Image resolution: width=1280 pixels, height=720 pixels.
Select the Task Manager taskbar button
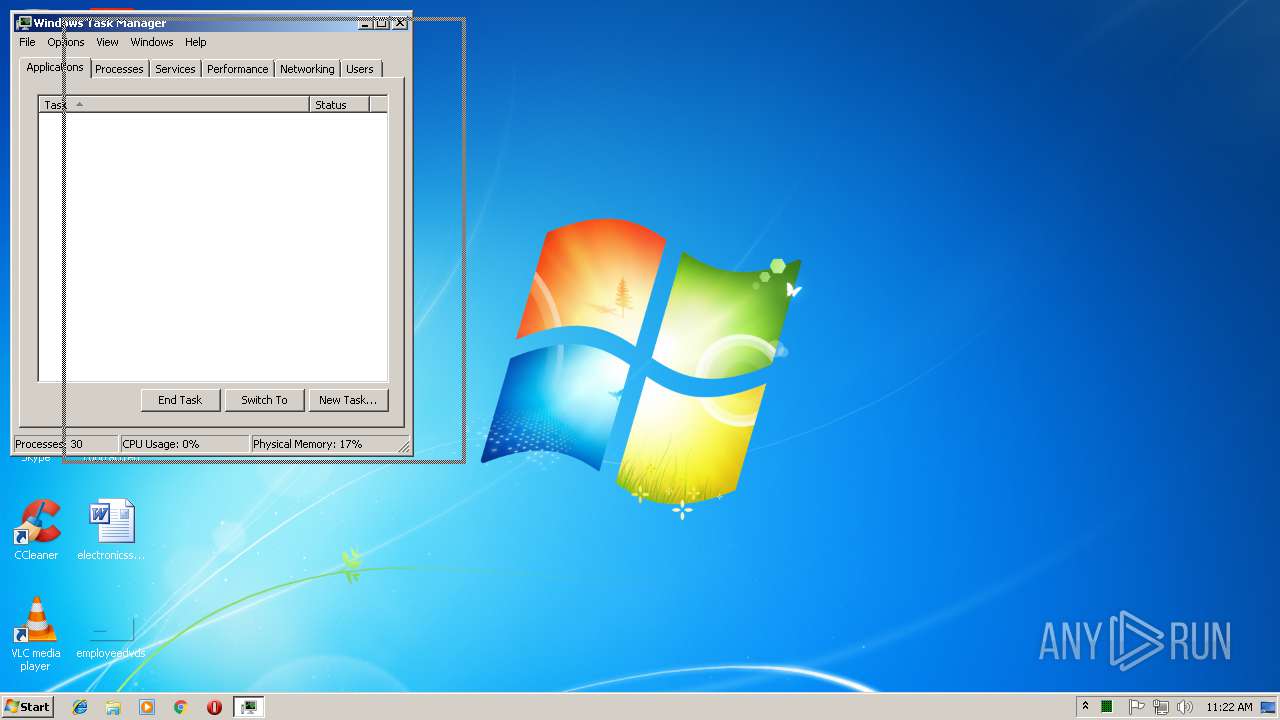pos(249,707)
